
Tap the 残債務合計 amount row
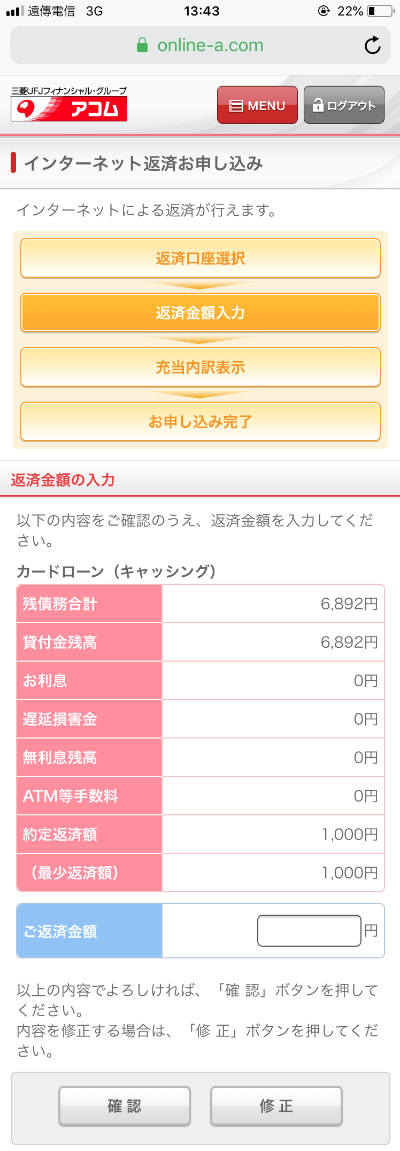click(200, 604)
